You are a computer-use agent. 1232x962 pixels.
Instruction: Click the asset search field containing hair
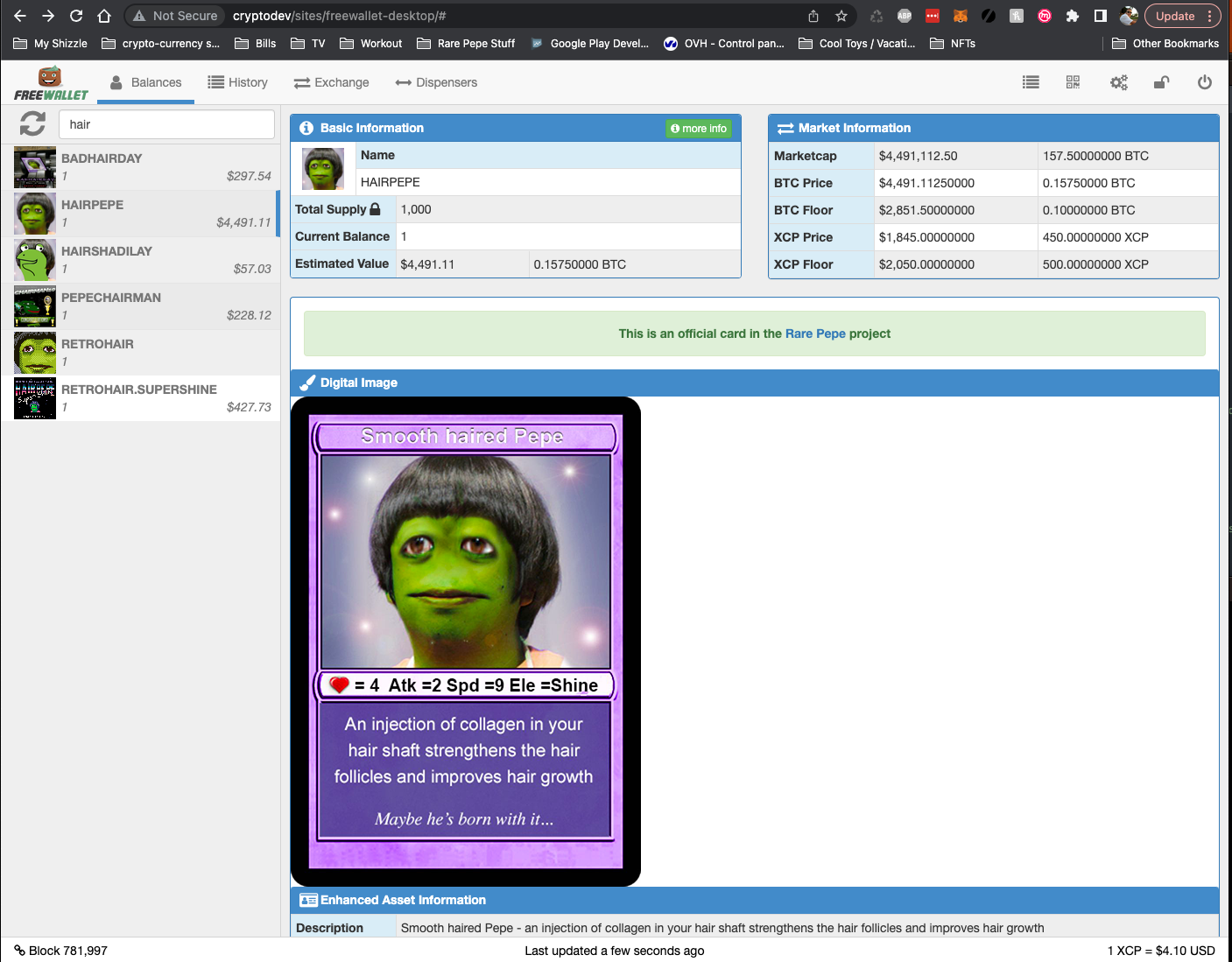coord(166,124)
